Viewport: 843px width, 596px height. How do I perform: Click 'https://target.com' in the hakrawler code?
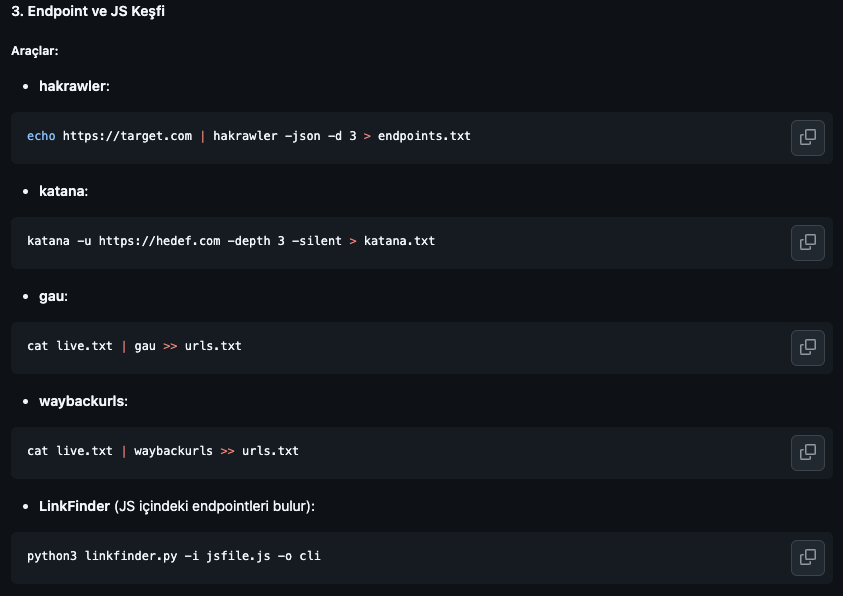point(127,136)
